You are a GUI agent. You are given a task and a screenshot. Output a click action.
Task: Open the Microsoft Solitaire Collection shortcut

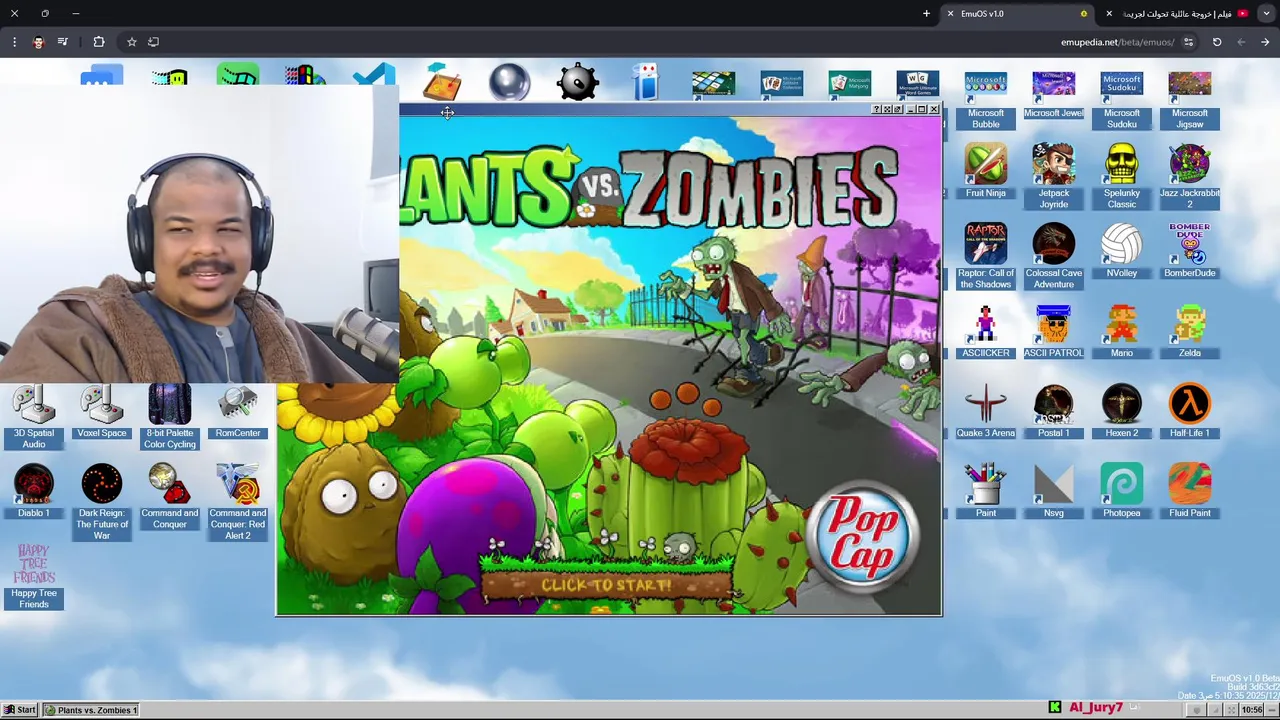coord(781,84)
